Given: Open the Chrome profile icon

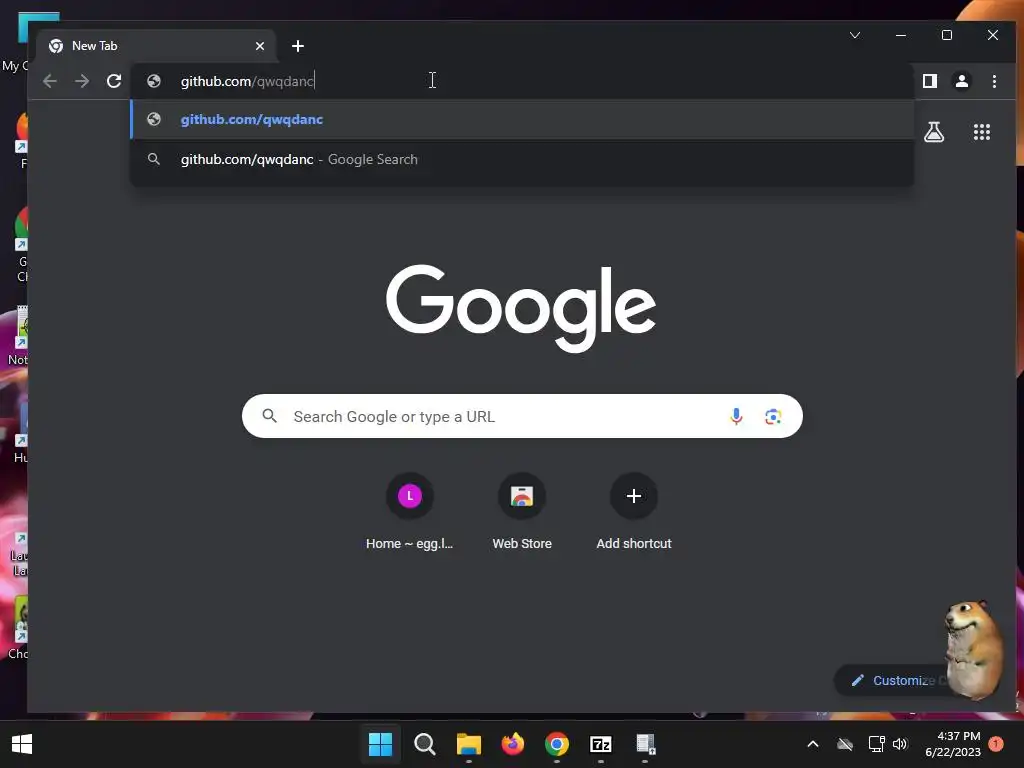Looking at the screenshot, I should (961, 81).
